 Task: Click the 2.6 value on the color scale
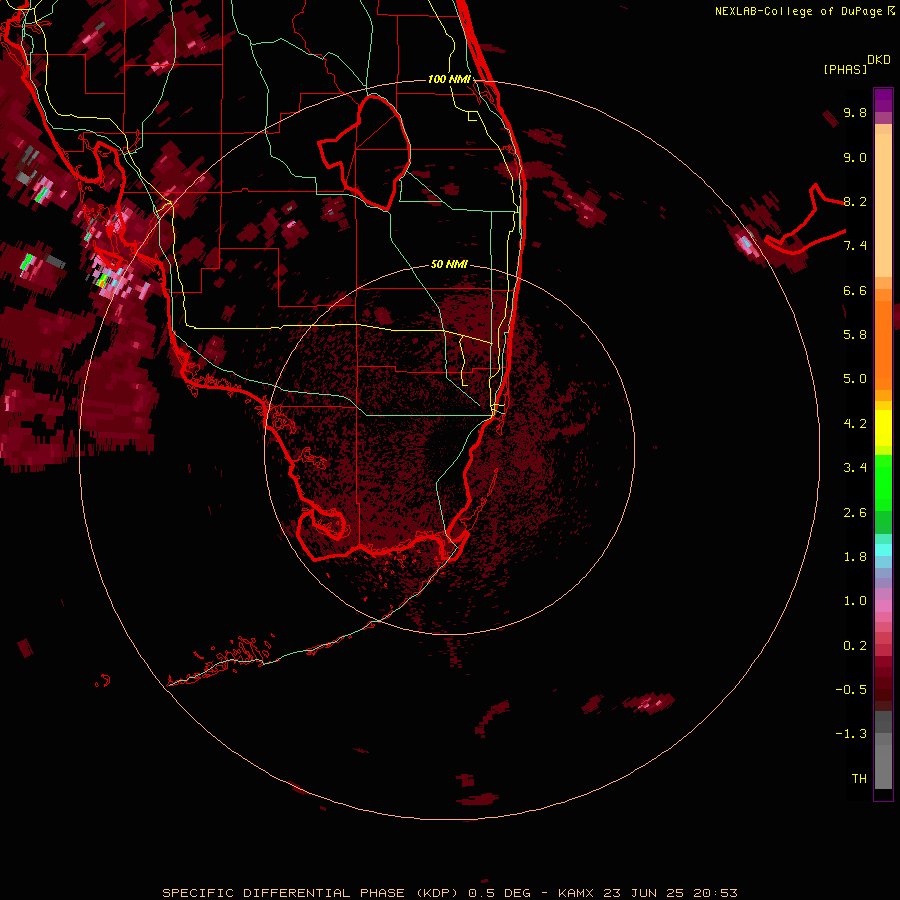(x=855, y=513)
